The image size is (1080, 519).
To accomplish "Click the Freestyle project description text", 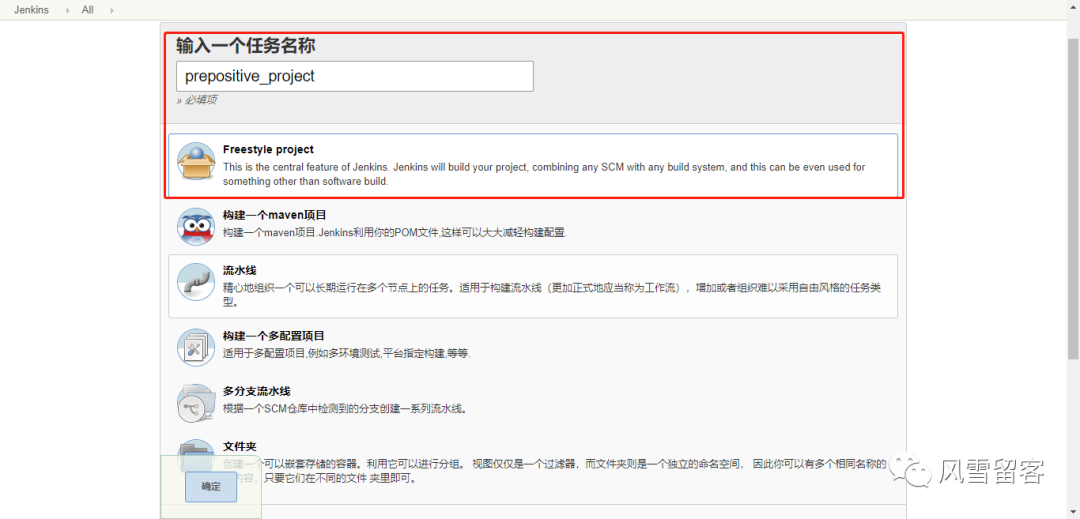I will [544, 175].
